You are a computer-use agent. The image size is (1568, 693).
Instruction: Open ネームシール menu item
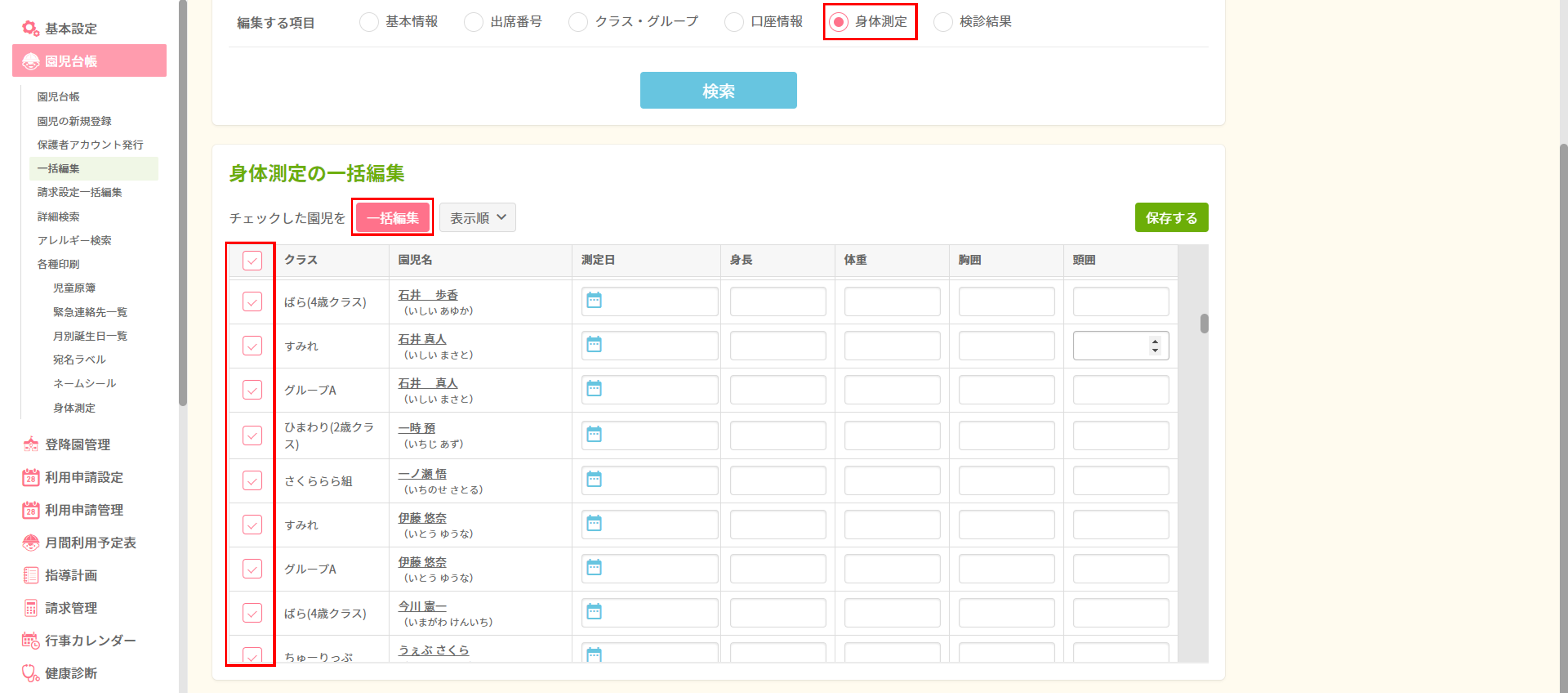[x=85, y=384]
